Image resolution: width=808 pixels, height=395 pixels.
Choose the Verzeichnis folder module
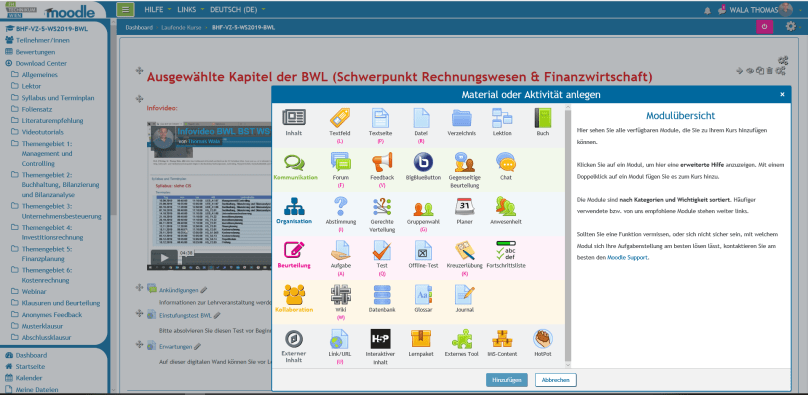click(461, 118)
